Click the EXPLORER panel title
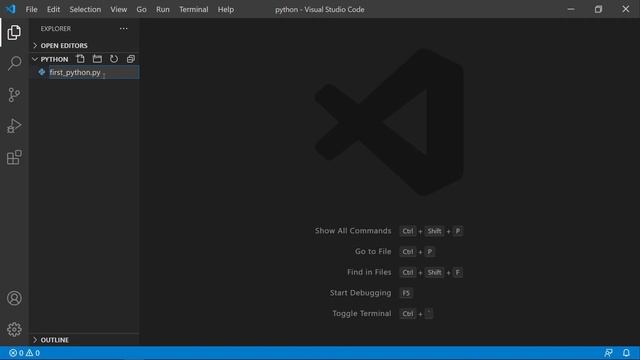Viewport: 640px width, 360px height. (x=56, y=29)
